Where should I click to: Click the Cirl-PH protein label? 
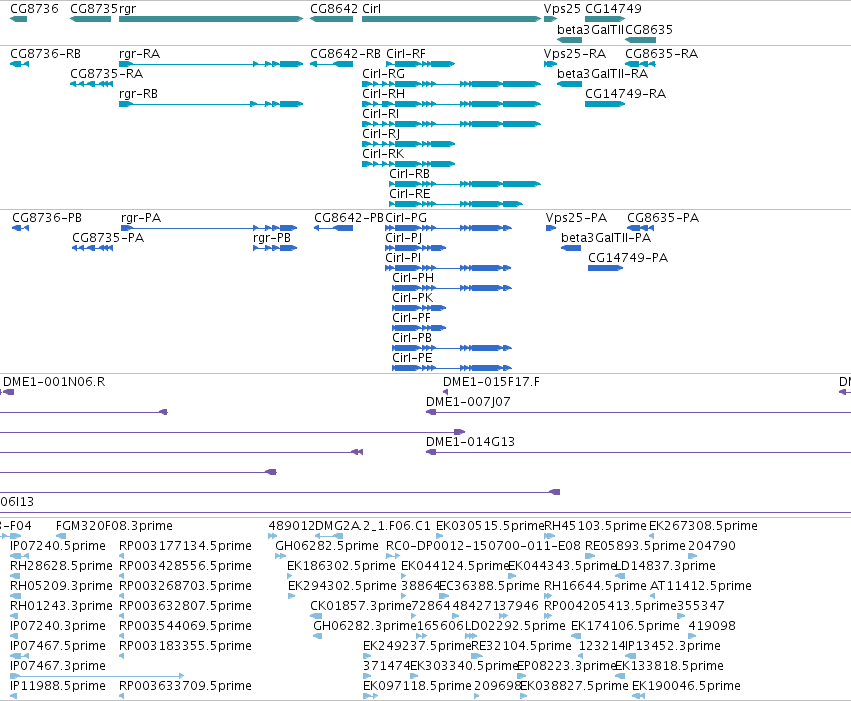tap(413, 278)
